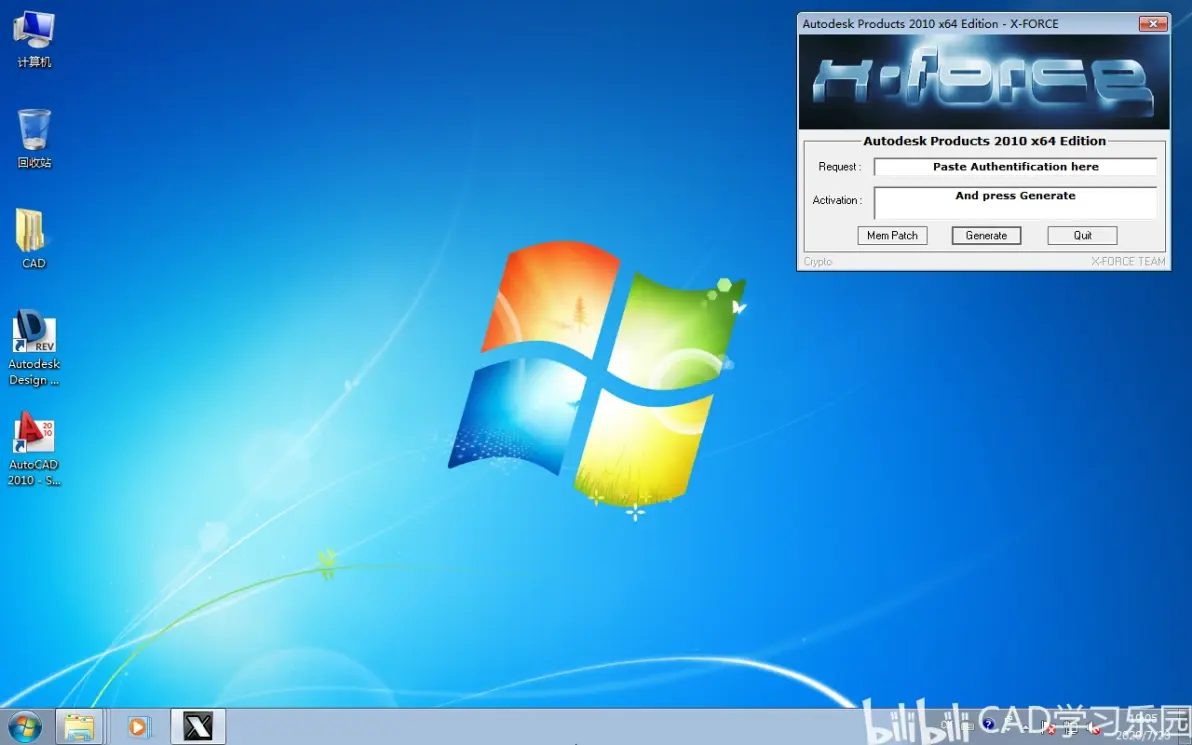Click the 'Request :' label
1192x745 pixels.
coord(839,166)
